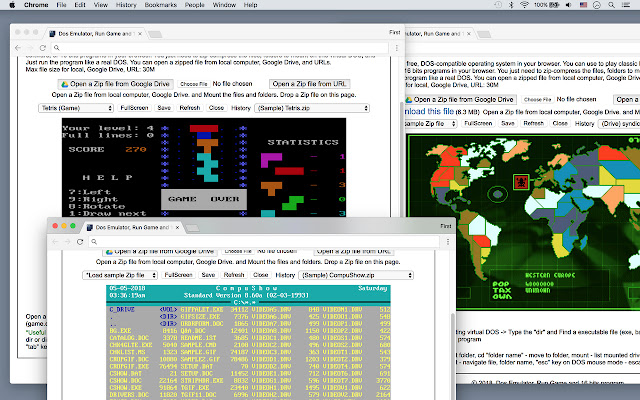
Task: Click Choose File in the Tetris window
Action: pos(193,84)
